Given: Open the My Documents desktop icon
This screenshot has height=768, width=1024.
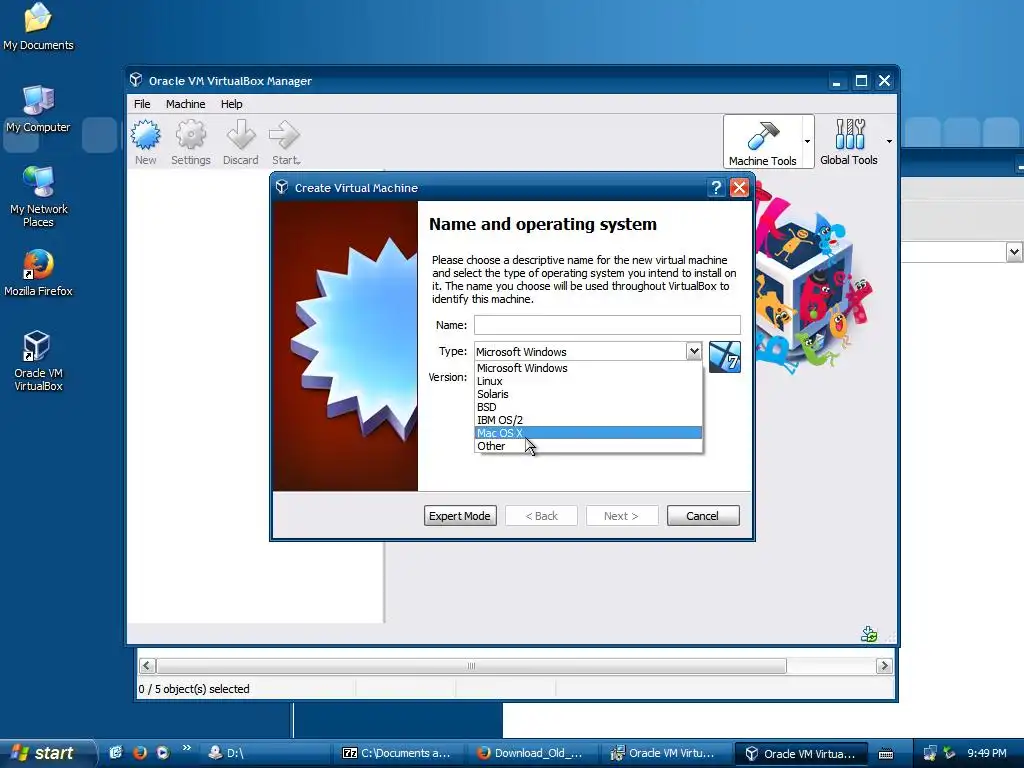Looking at the screenshot, I should coord(38,27).
